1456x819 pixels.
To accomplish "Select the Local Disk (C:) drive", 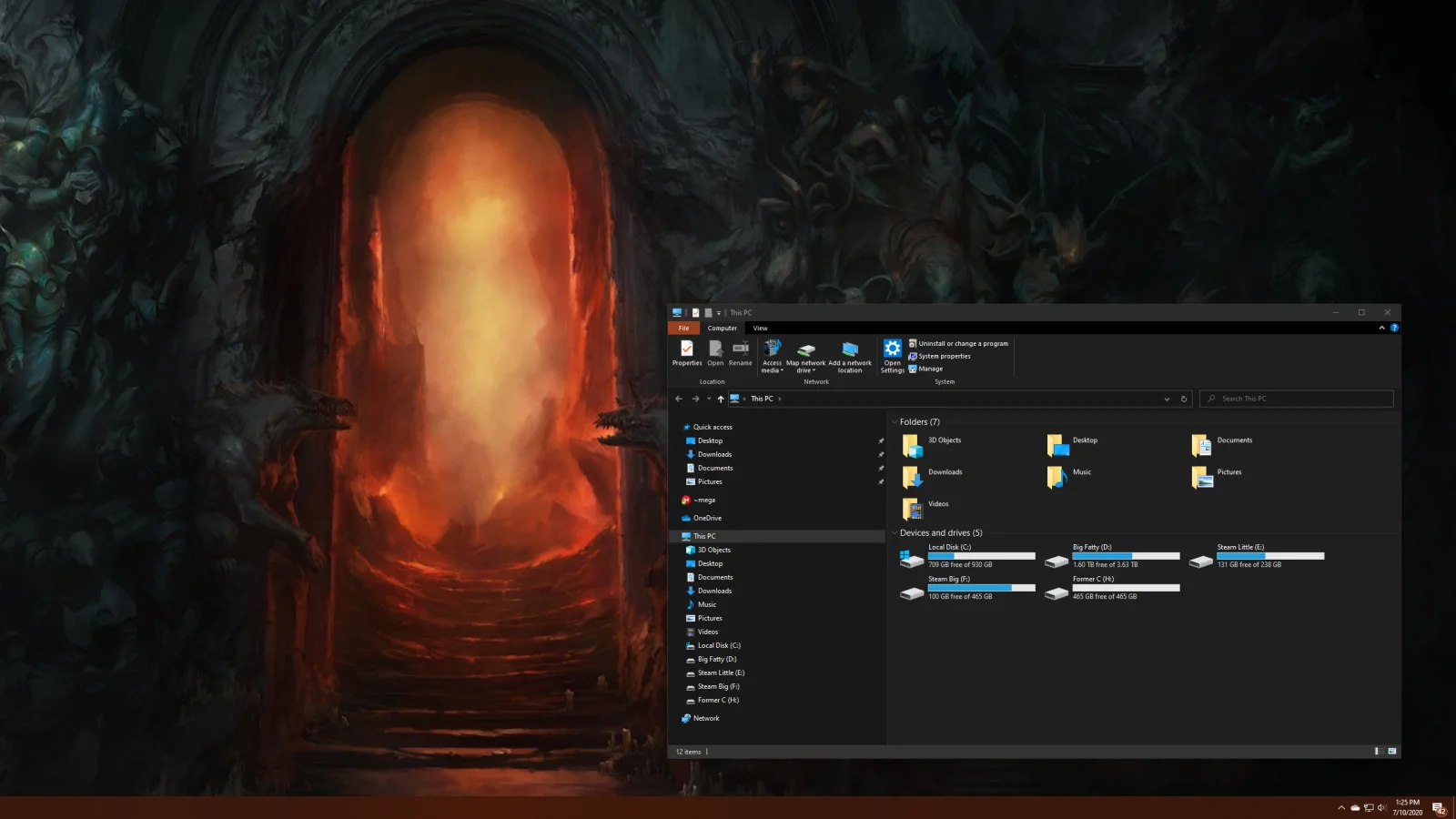I will pos(967,556).
